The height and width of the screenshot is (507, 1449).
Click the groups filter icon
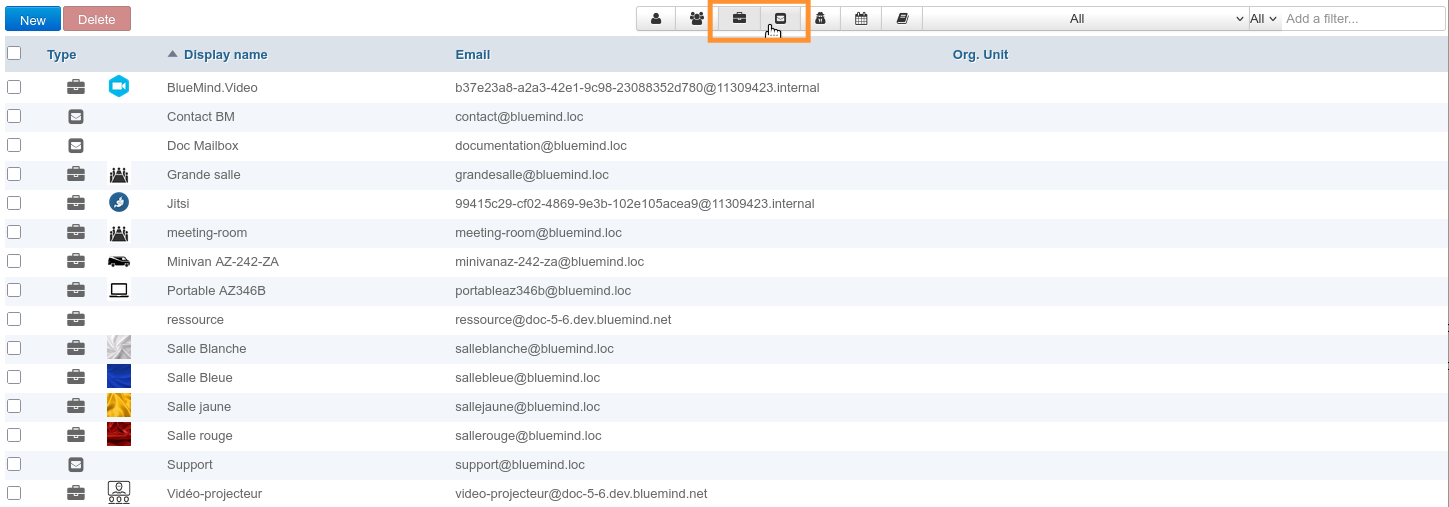click(x=697, y=18)
